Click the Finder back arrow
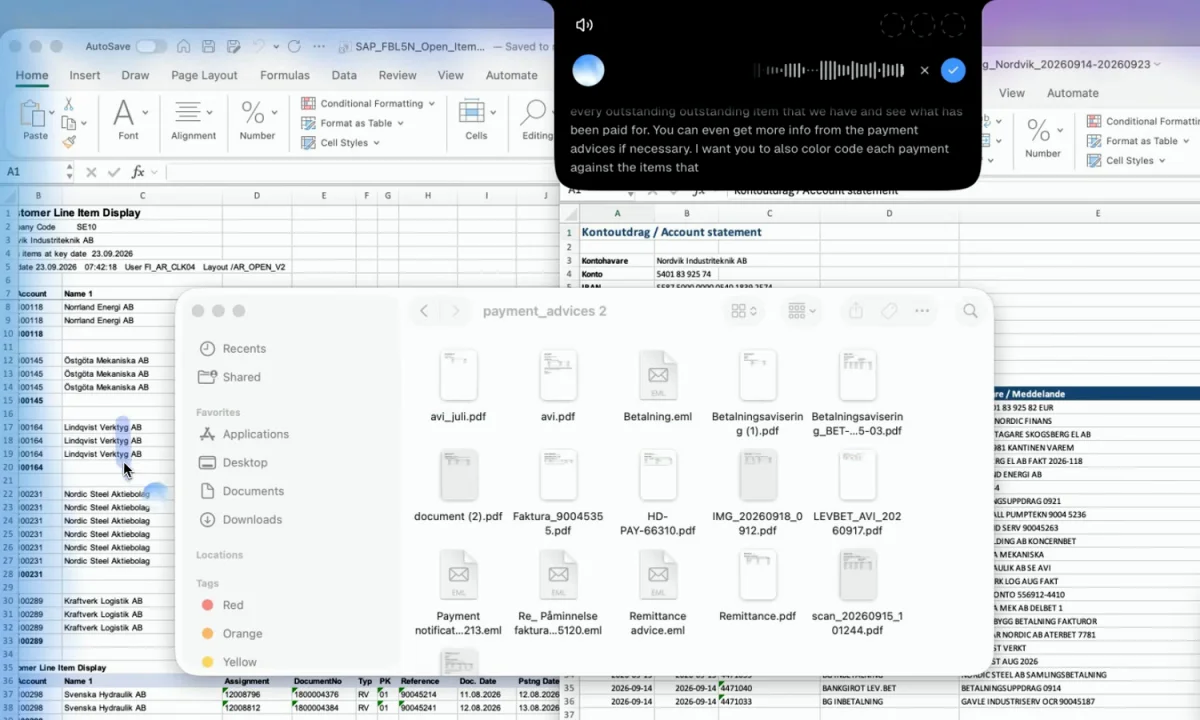 [424, 311]
